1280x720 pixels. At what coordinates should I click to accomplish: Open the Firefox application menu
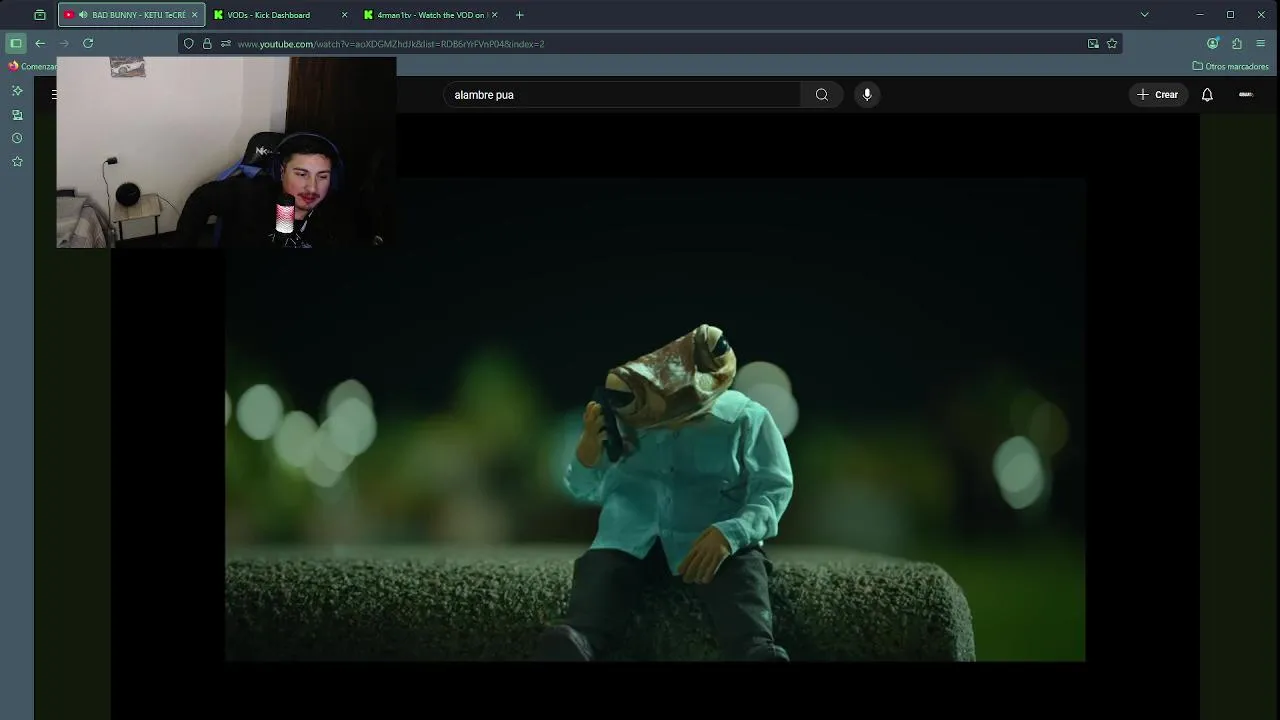tap(1261, 43)
